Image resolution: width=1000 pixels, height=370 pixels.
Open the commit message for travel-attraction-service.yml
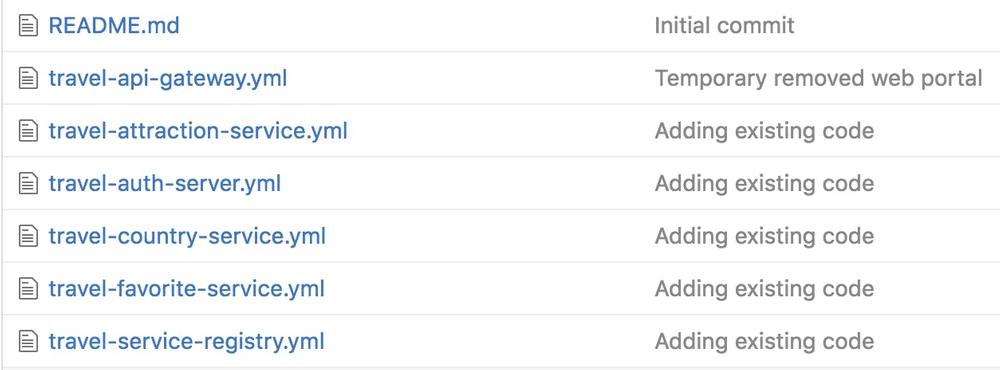[x=764, y=131]
